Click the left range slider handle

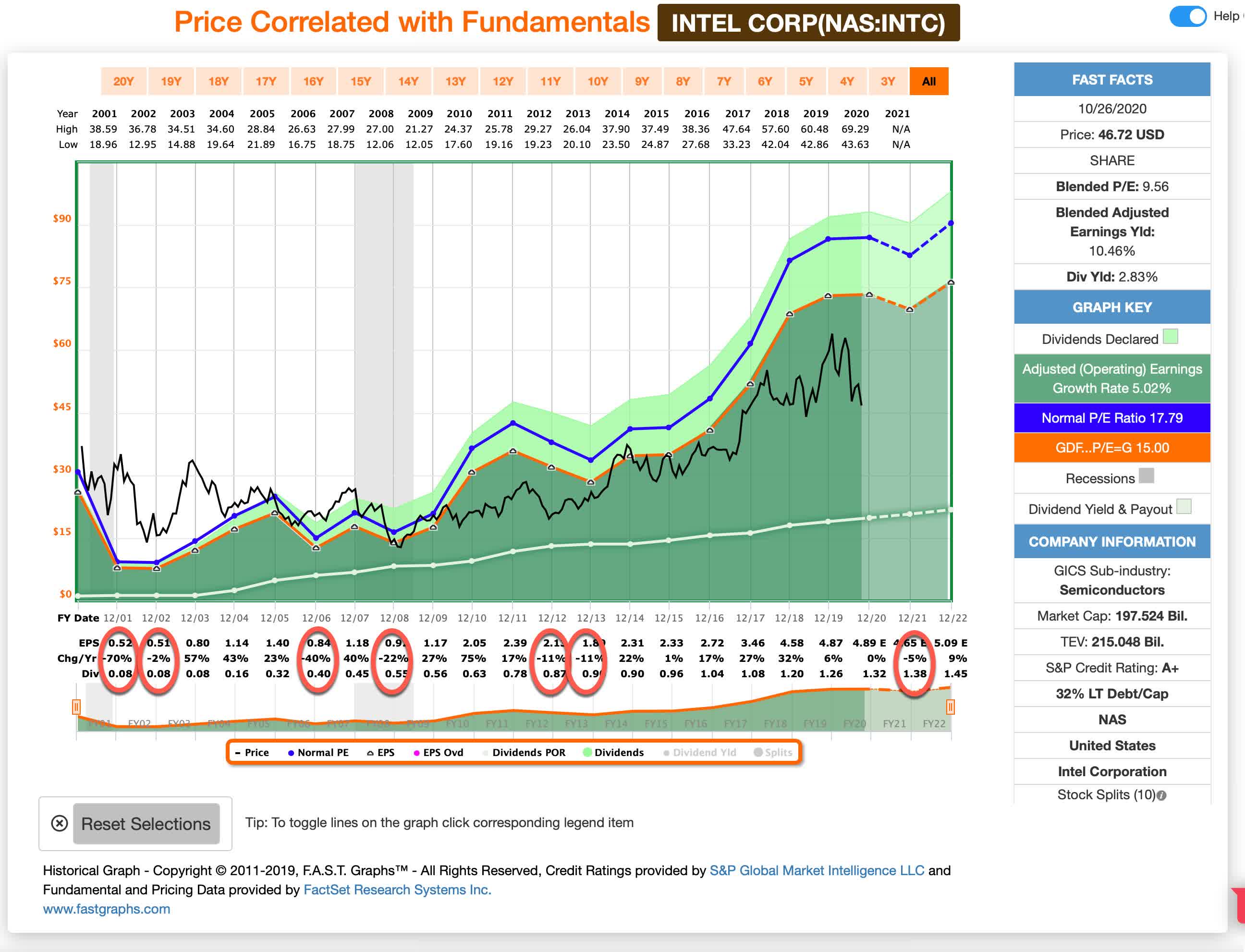76,707
